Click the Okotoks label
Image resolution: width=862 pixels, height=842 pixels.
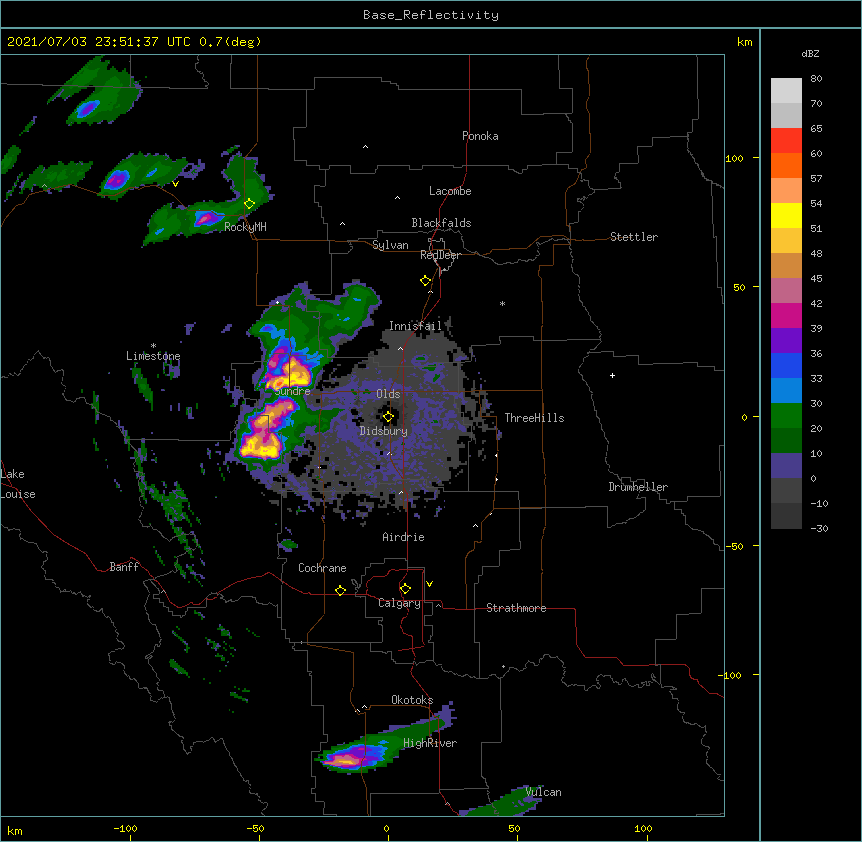pos(412,700)
